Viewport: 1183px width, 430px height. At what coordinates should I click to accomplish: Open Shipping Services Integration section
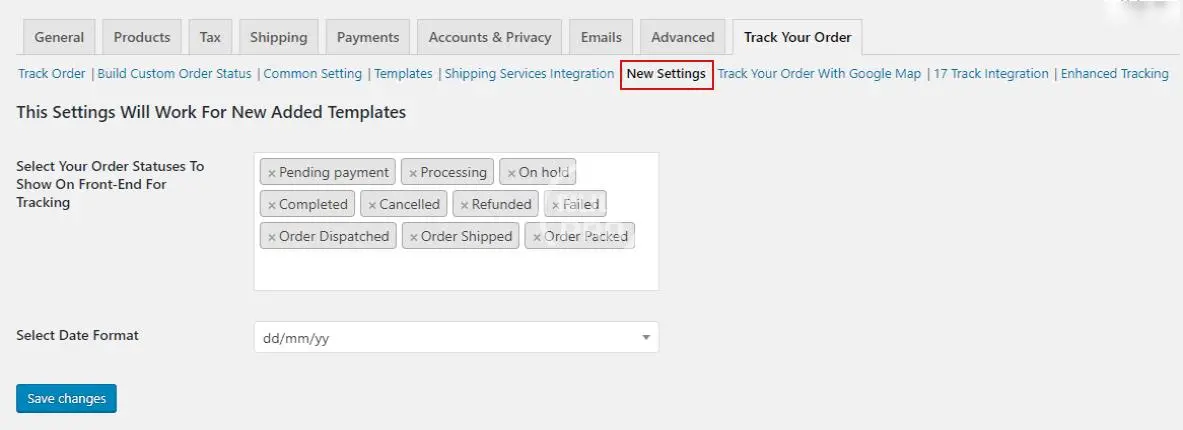529,74
